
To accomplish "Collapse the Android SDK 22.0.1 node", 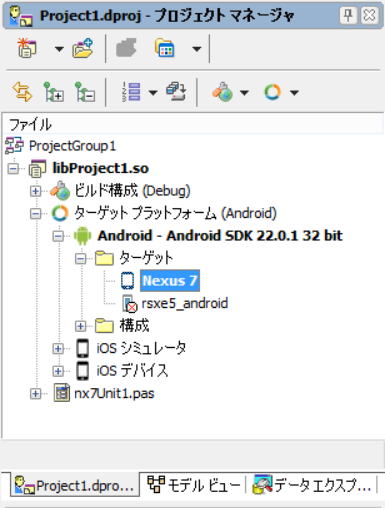I will pyautogui.click(x=58, y=236).
